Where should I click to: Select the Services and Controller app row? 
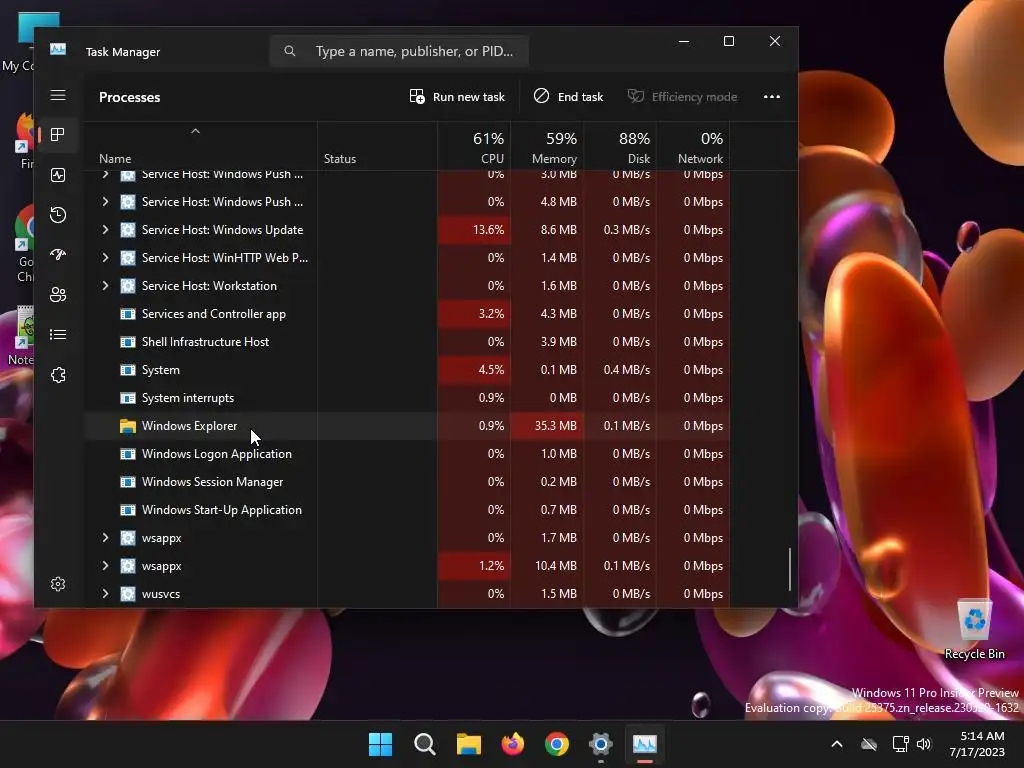[x=407, y=313]
